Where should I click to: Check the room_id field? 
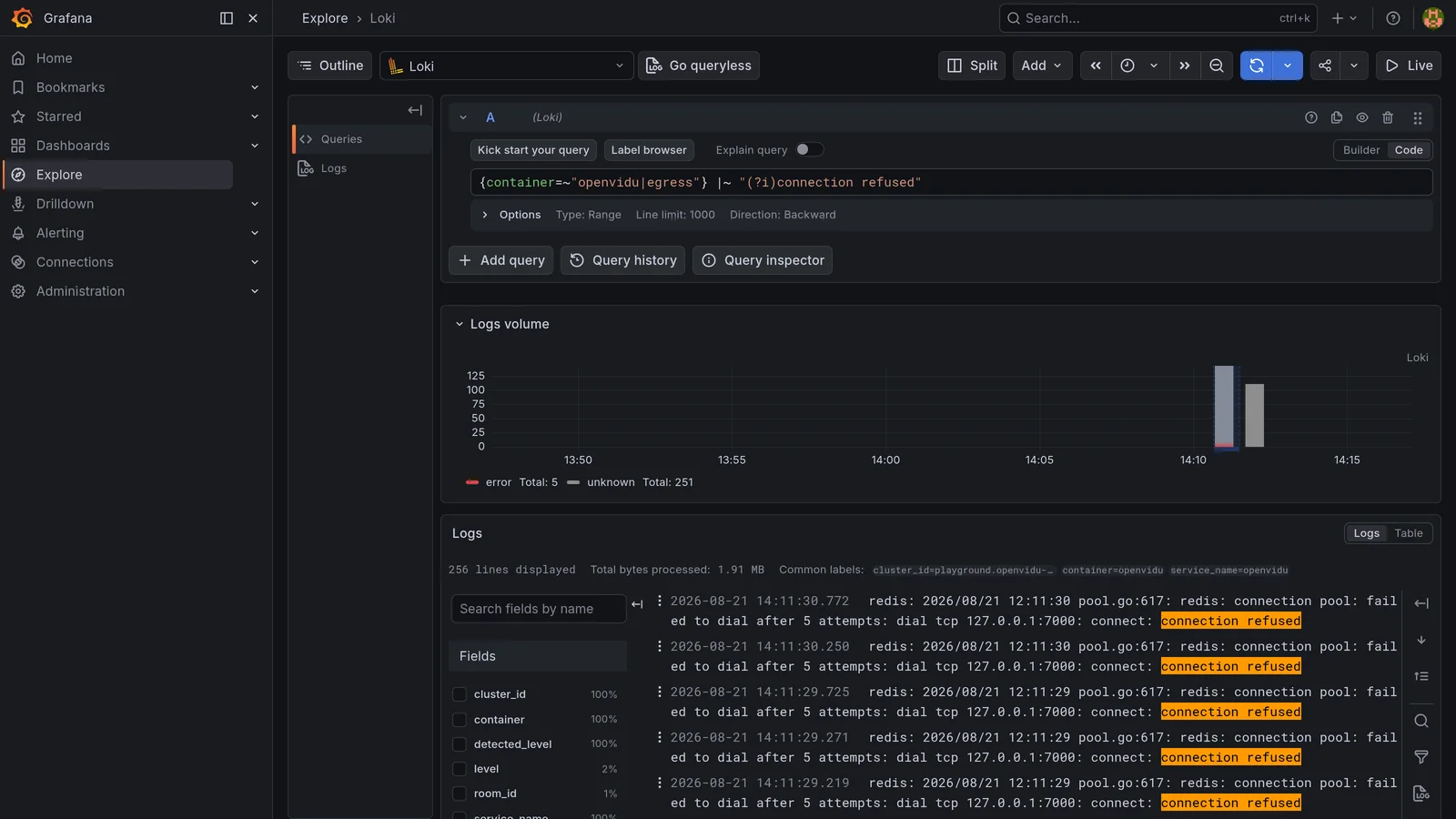460,794
